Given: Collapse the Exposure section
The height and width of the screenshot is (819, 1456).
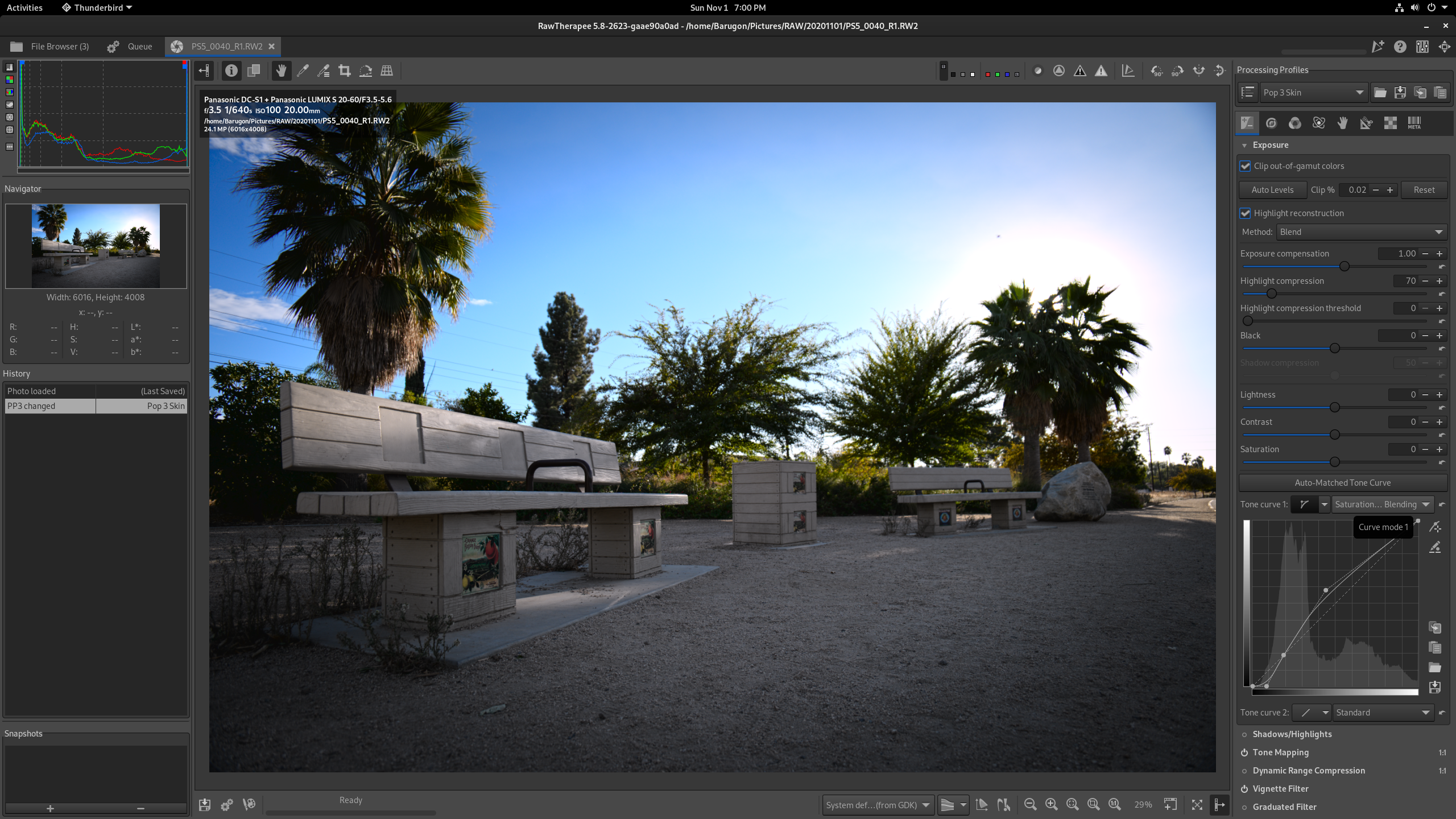Looking at the screenshot, I should click(1244, 146).
